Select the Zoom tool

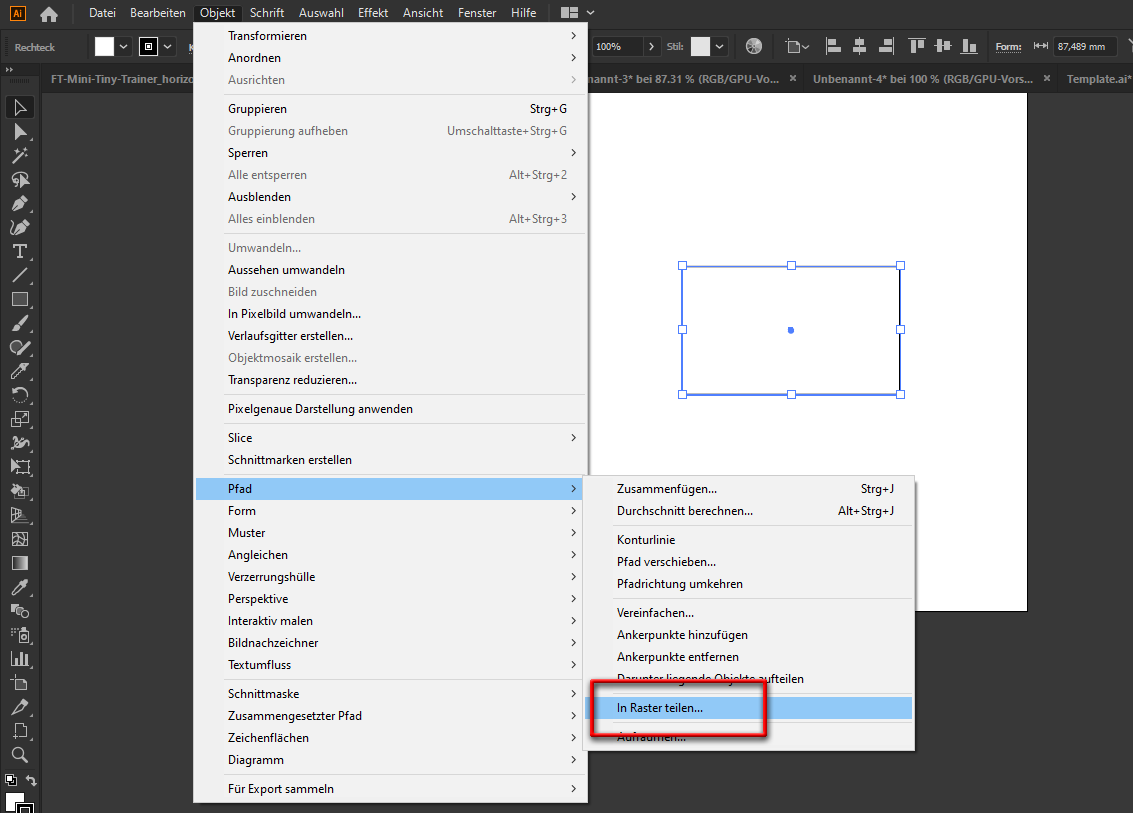(20, 754)
